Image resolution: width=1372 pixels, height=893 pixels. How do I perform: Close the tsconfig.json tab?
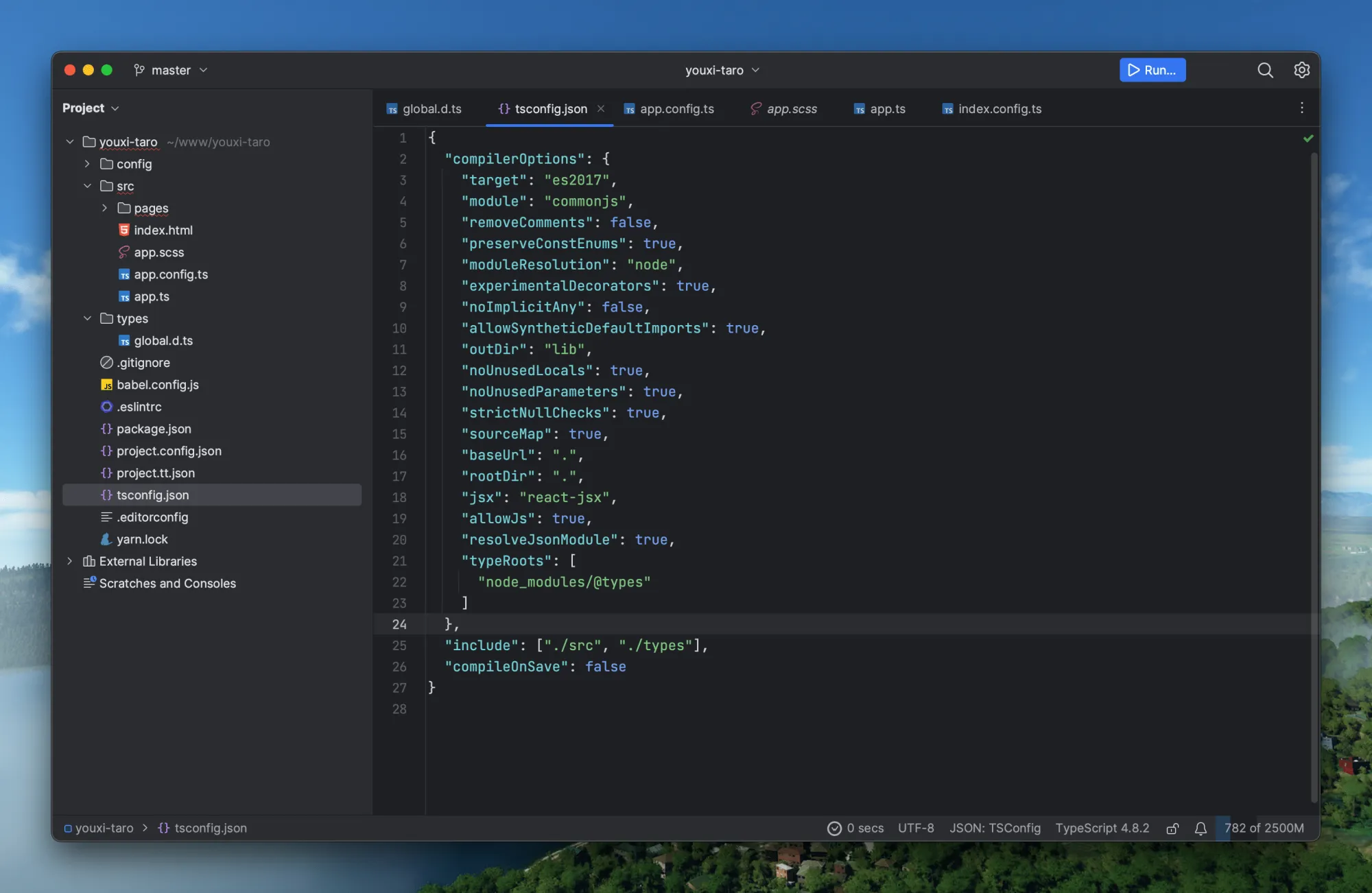pos(601,108)
